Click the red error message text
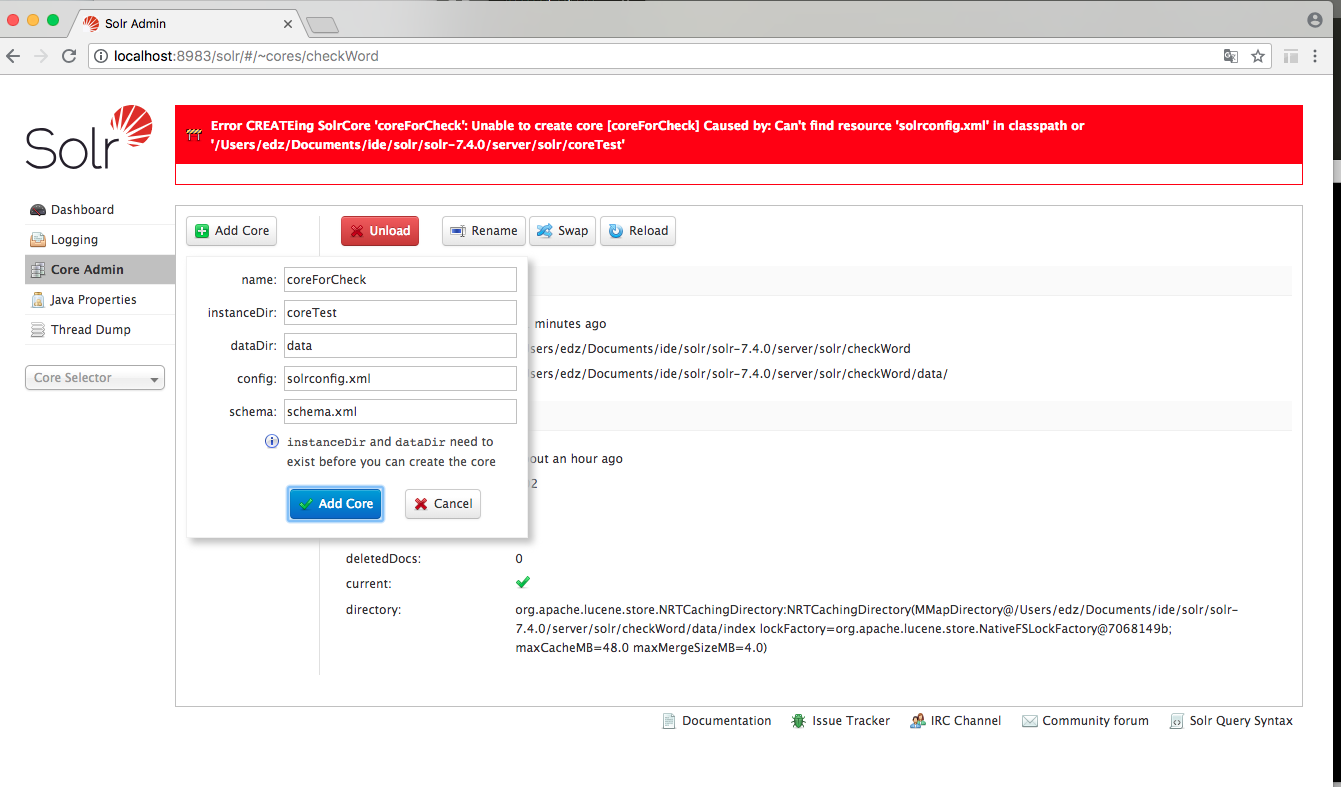Image resolution: width=1341 pixels, height=787 pixels. (648, 135)
